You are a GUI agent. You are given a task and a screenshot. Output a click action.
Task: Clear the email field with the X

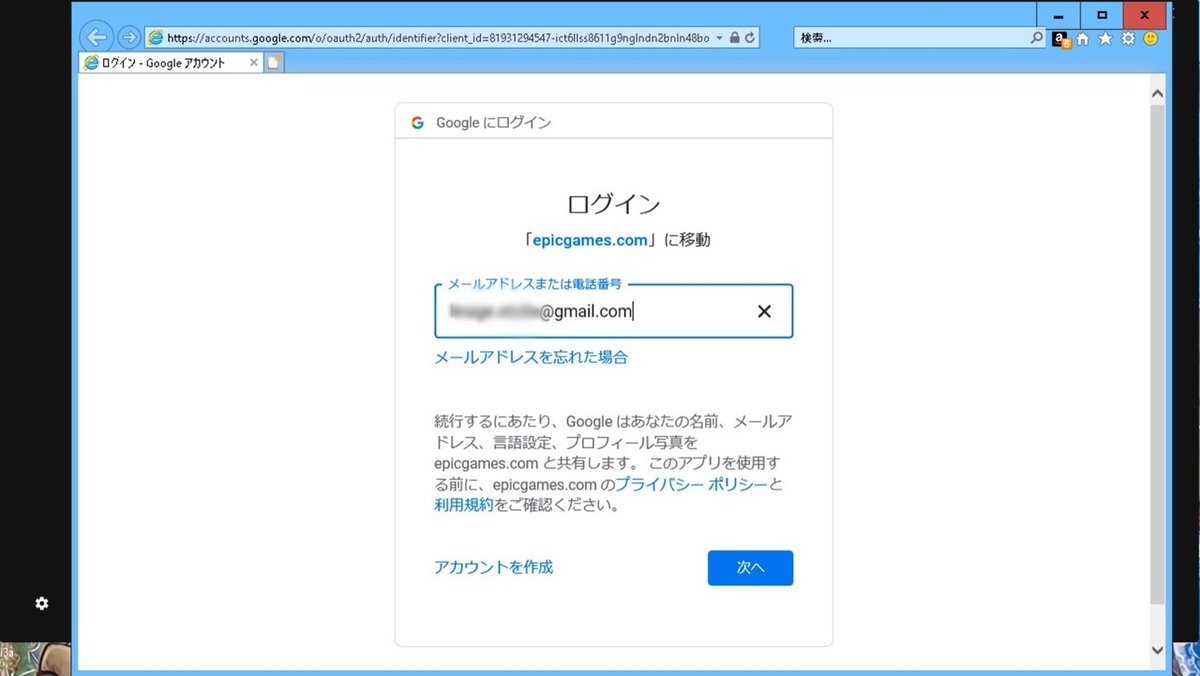tap(764, 311)
